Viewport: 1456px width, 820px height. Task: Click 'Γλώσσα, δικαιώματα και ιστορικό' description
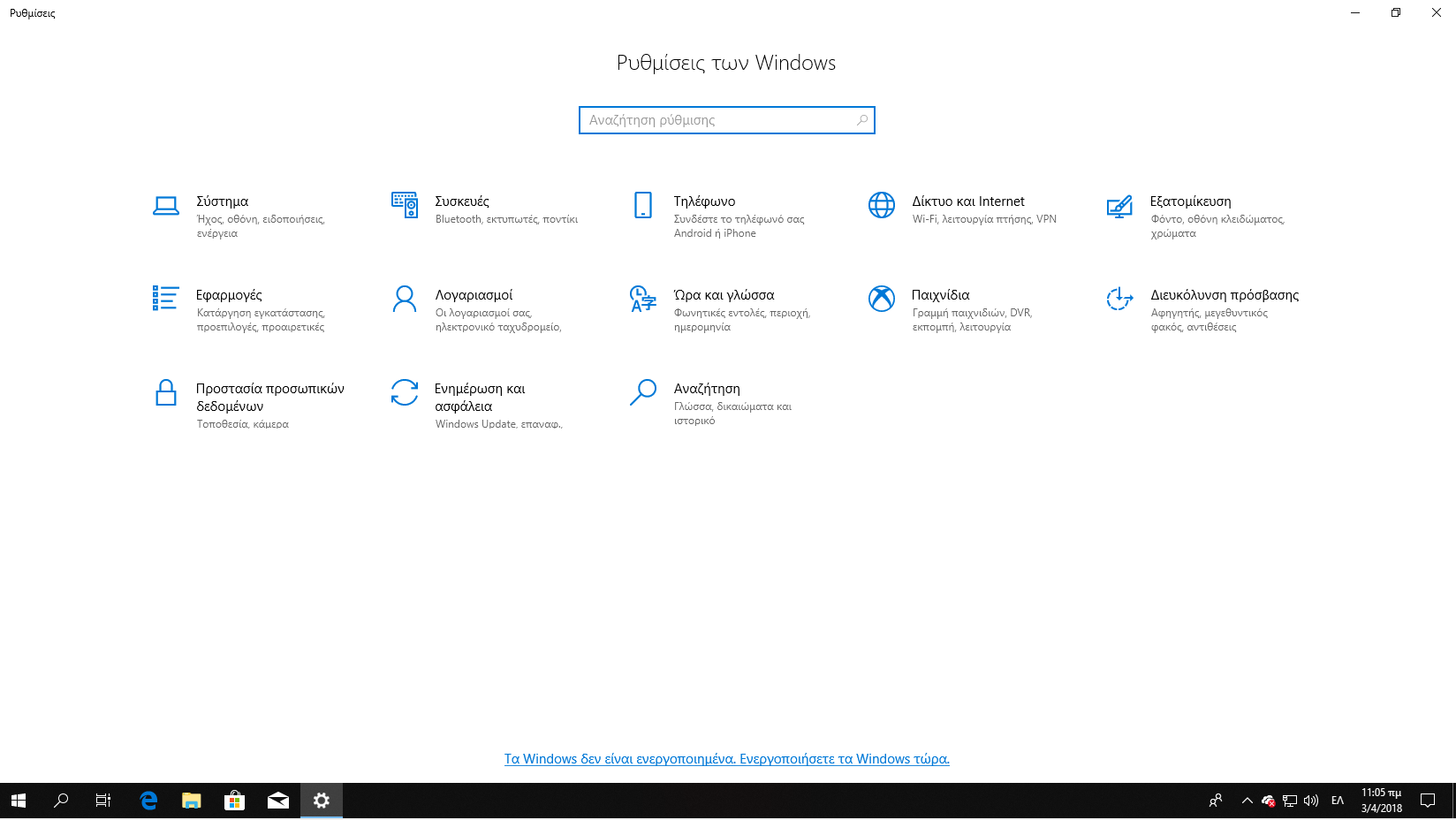(x=732, y=414)
